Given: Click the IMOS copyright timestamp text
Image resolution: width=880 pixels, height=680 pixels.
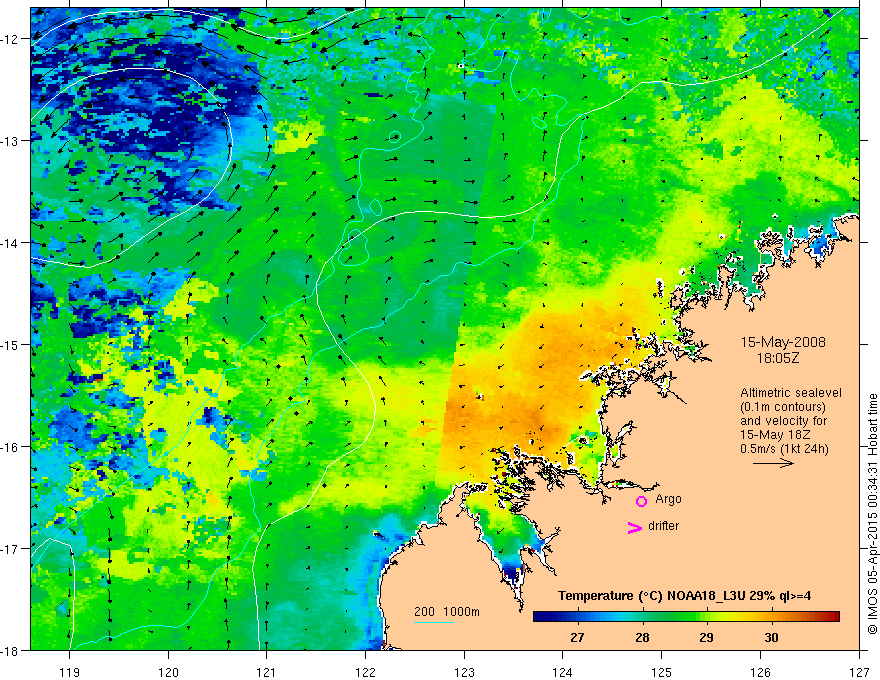Looking at the screenshot, I should [x=872, y=514].
